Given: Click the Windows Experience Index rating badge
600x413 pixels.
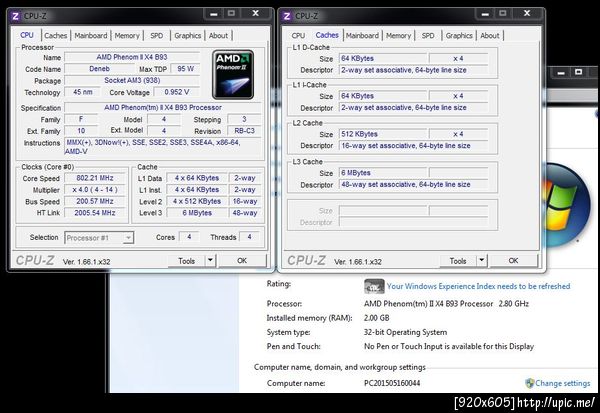Looking at the screenshot, I should (374, 286).
